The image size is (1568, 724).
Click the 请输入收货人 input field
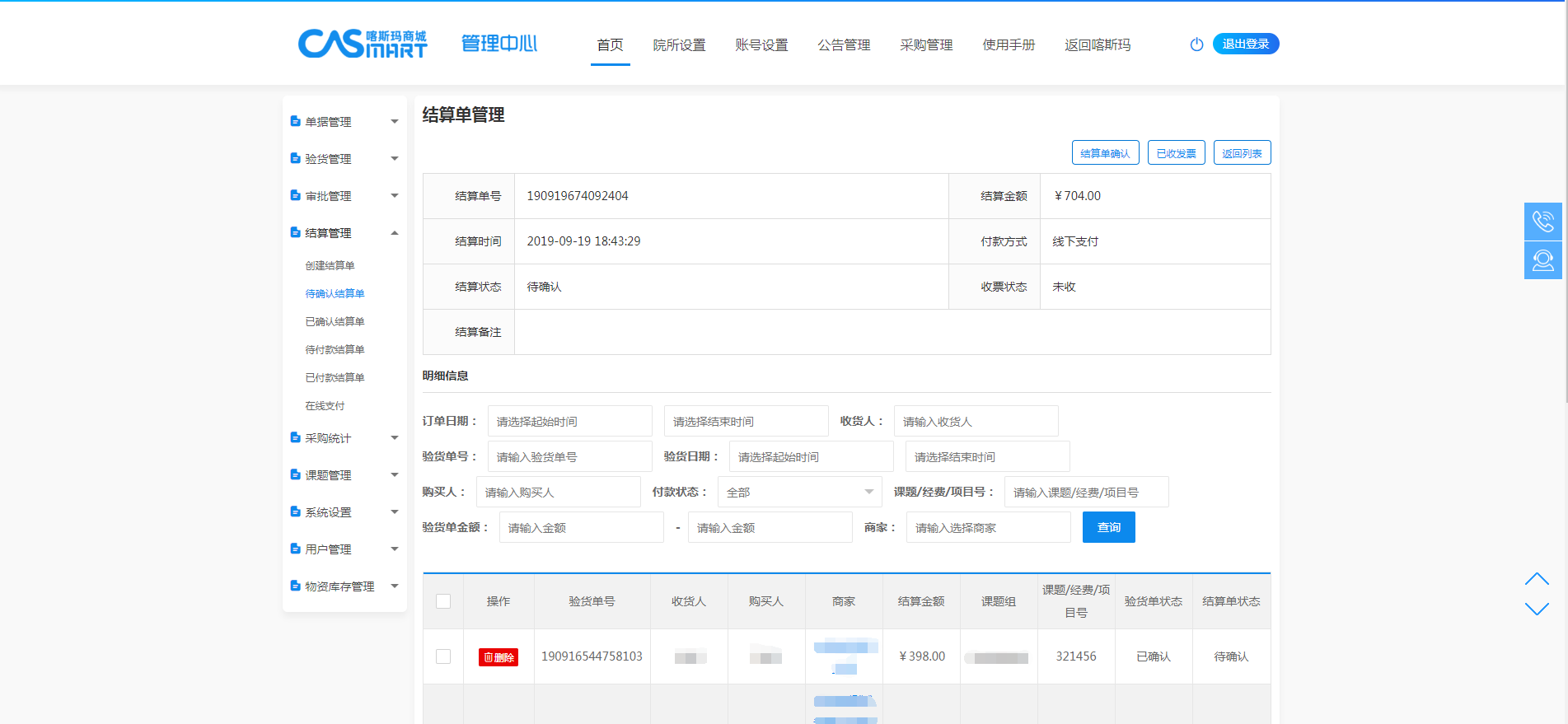pyautogui.click(x=976, y=421)
